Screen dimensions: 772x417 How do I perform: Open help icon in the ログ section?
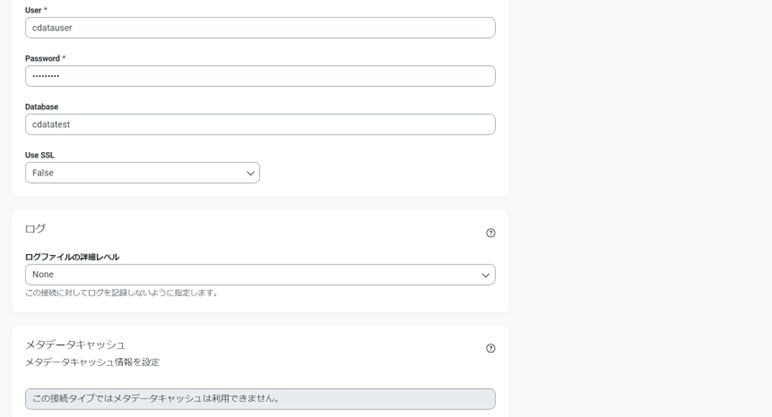[x=490, y=233]
